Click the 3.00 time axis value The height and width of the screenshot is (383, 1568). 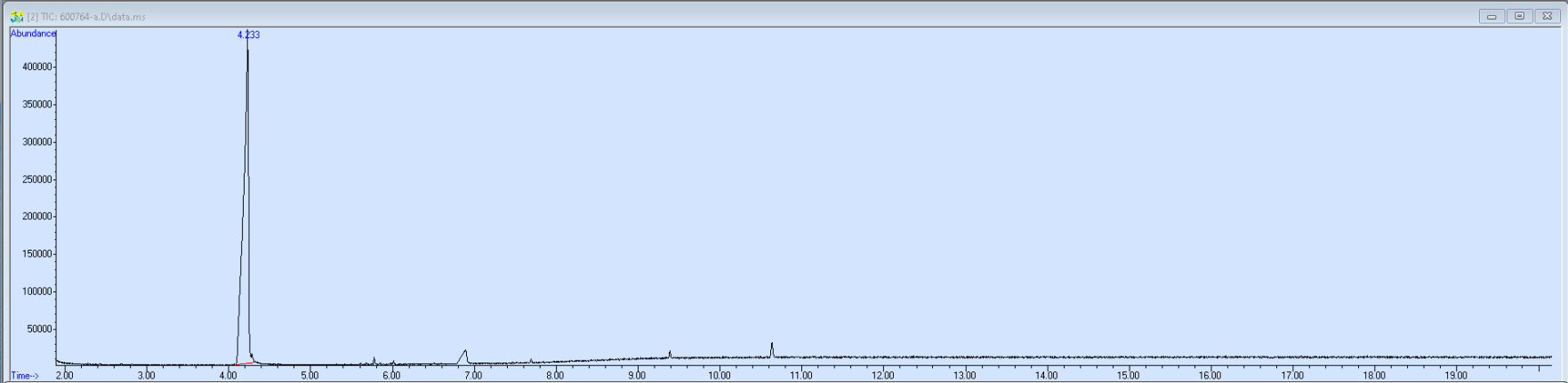tap(147, 376)
